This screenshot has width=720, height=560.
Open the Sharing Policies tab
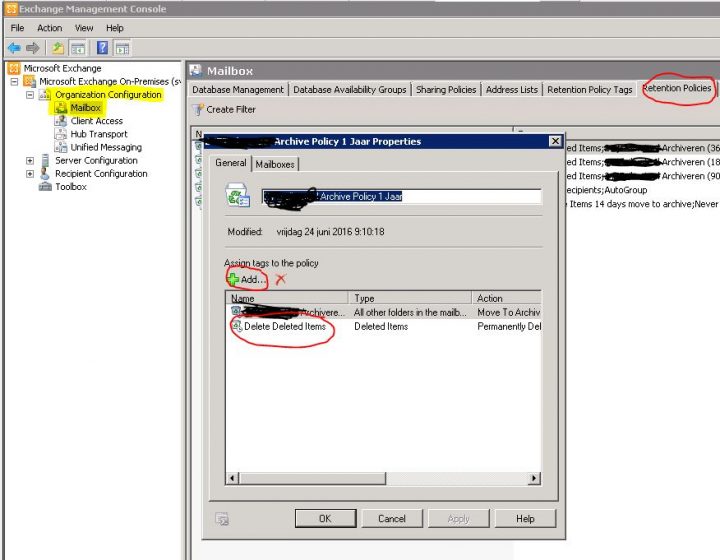pos(446,90)
